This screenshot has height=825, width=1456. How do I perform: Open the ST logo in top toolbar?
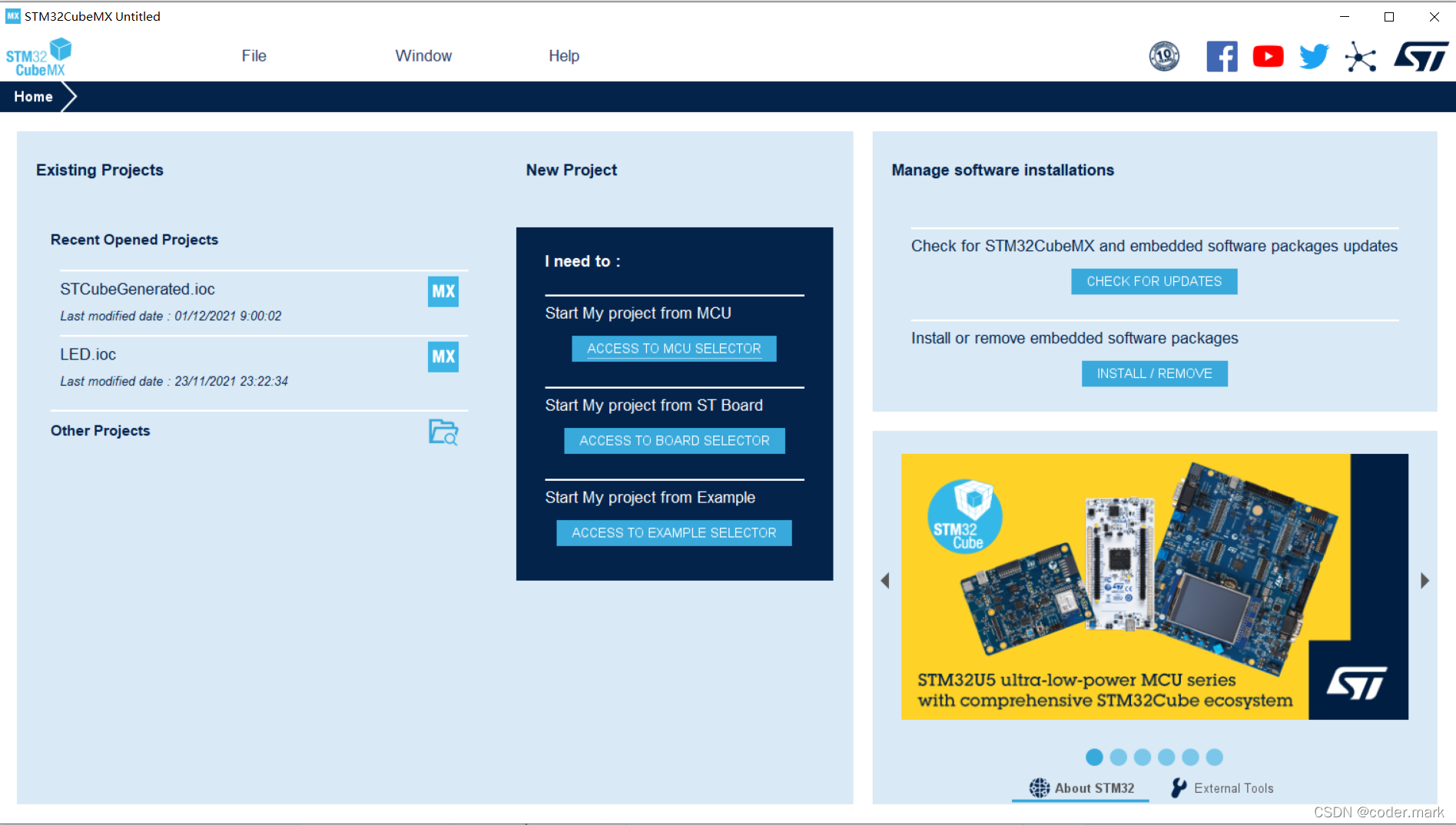pyautogui.click(x=1421, y=56)
